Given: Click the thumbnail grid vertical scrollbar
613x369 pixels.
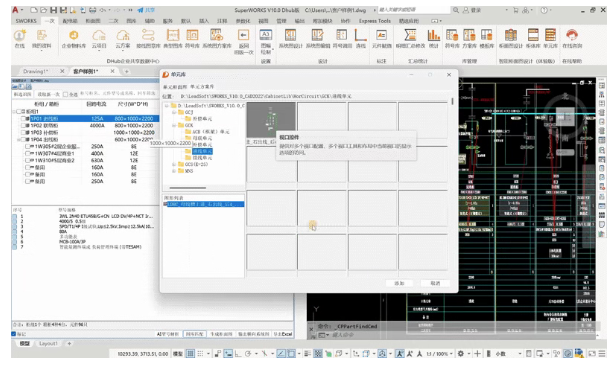Looking at the screenshot, I should pyautogui.click(x=452, y=101).
